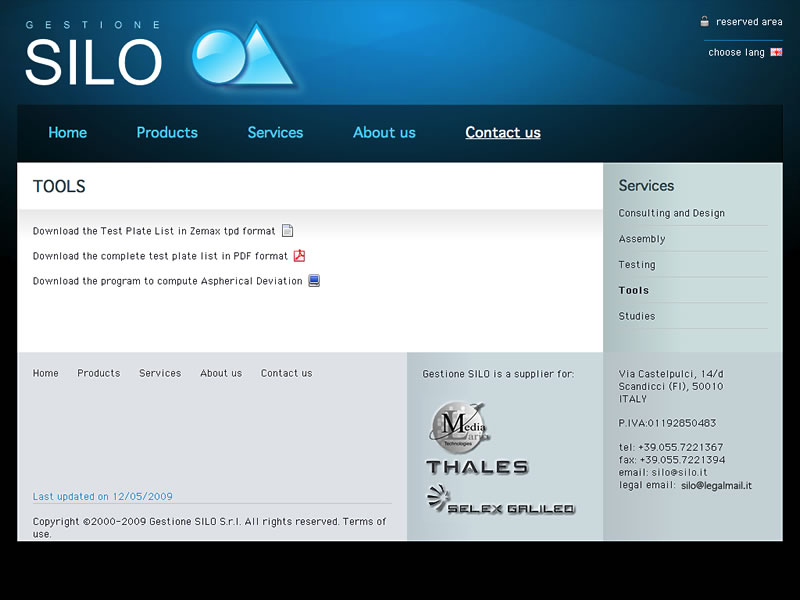
Task: Click the silo@silo.it email address
Action: pyautogui.click(x=679, y=472)
